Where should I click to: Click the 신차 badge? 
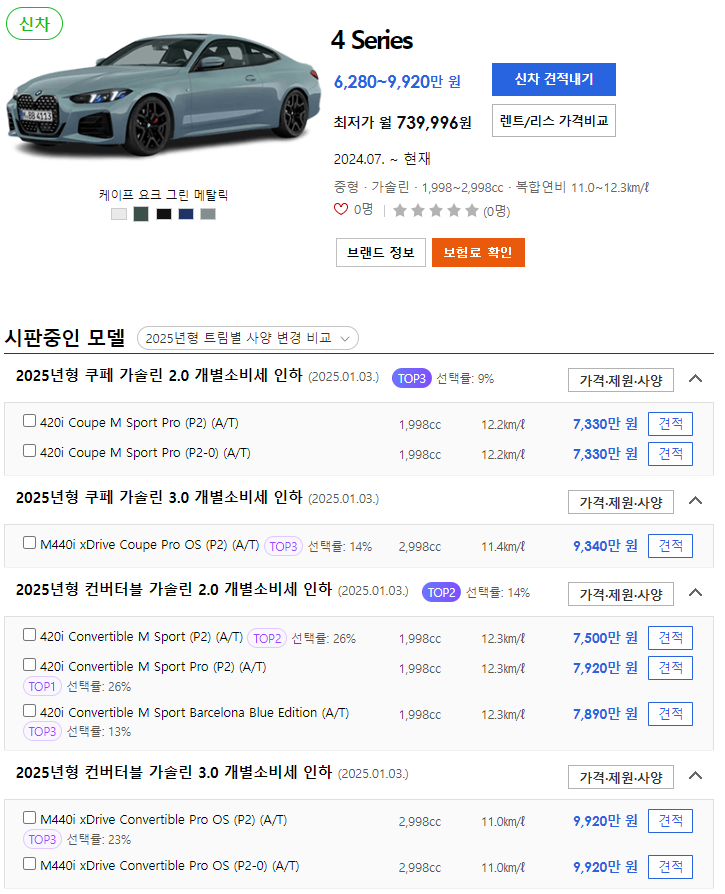34,24
